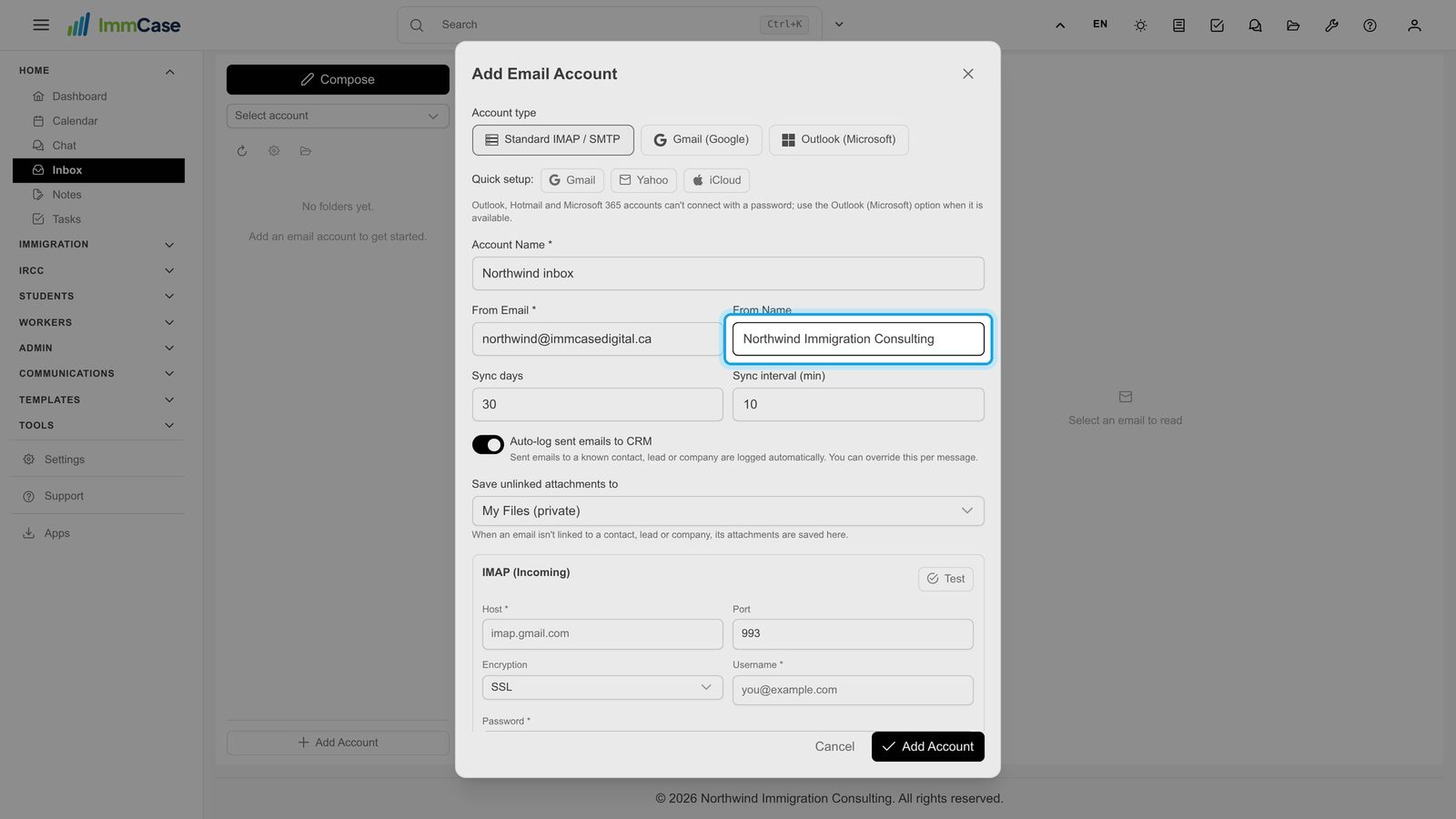1456x819 pixels.
Task: Open the search options dropdown arrow
Action: 839,25
